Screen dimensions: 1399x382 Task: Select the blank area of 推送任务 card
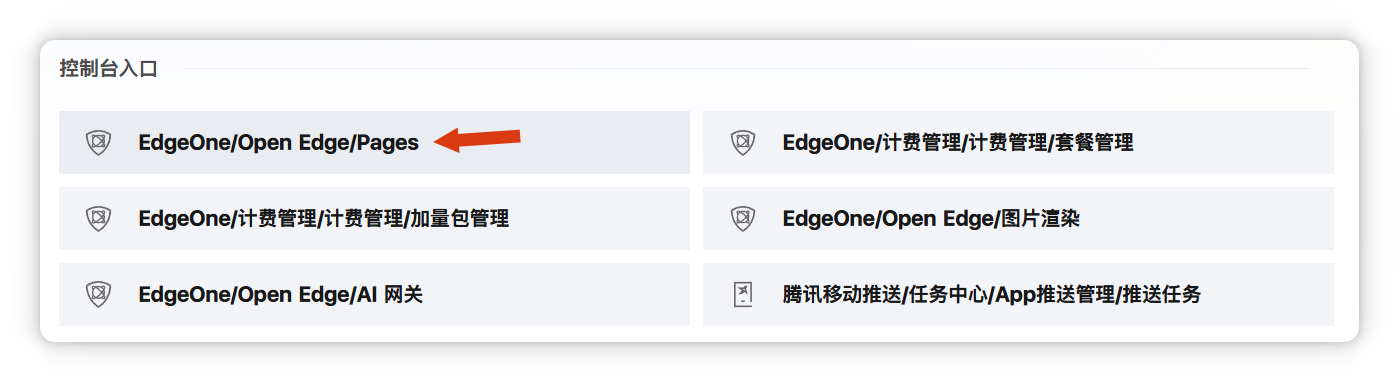tap(1270, 294)
